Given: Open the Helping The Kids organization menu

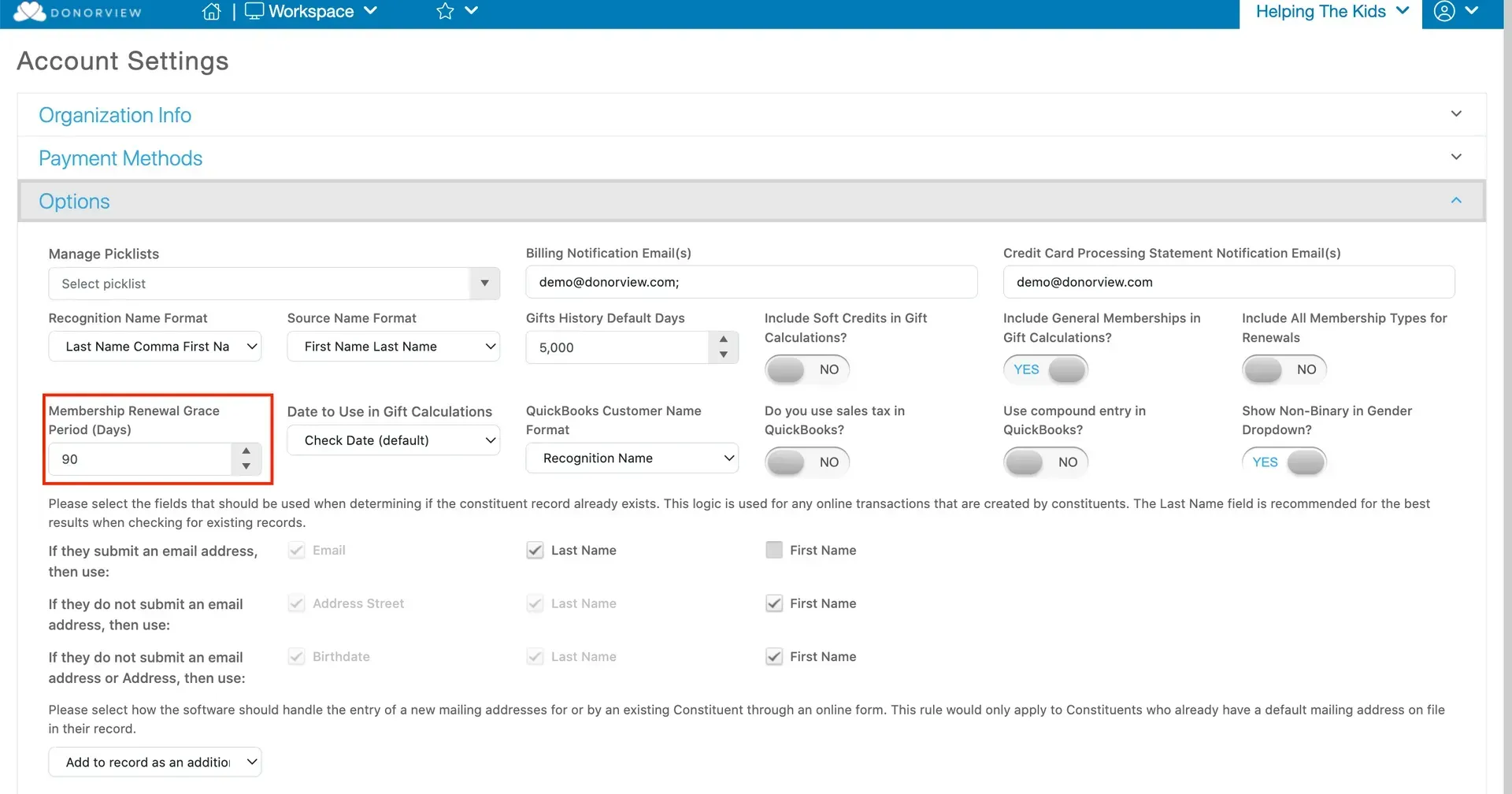Looking at the screenshot, I should [x=1331, y=12].
